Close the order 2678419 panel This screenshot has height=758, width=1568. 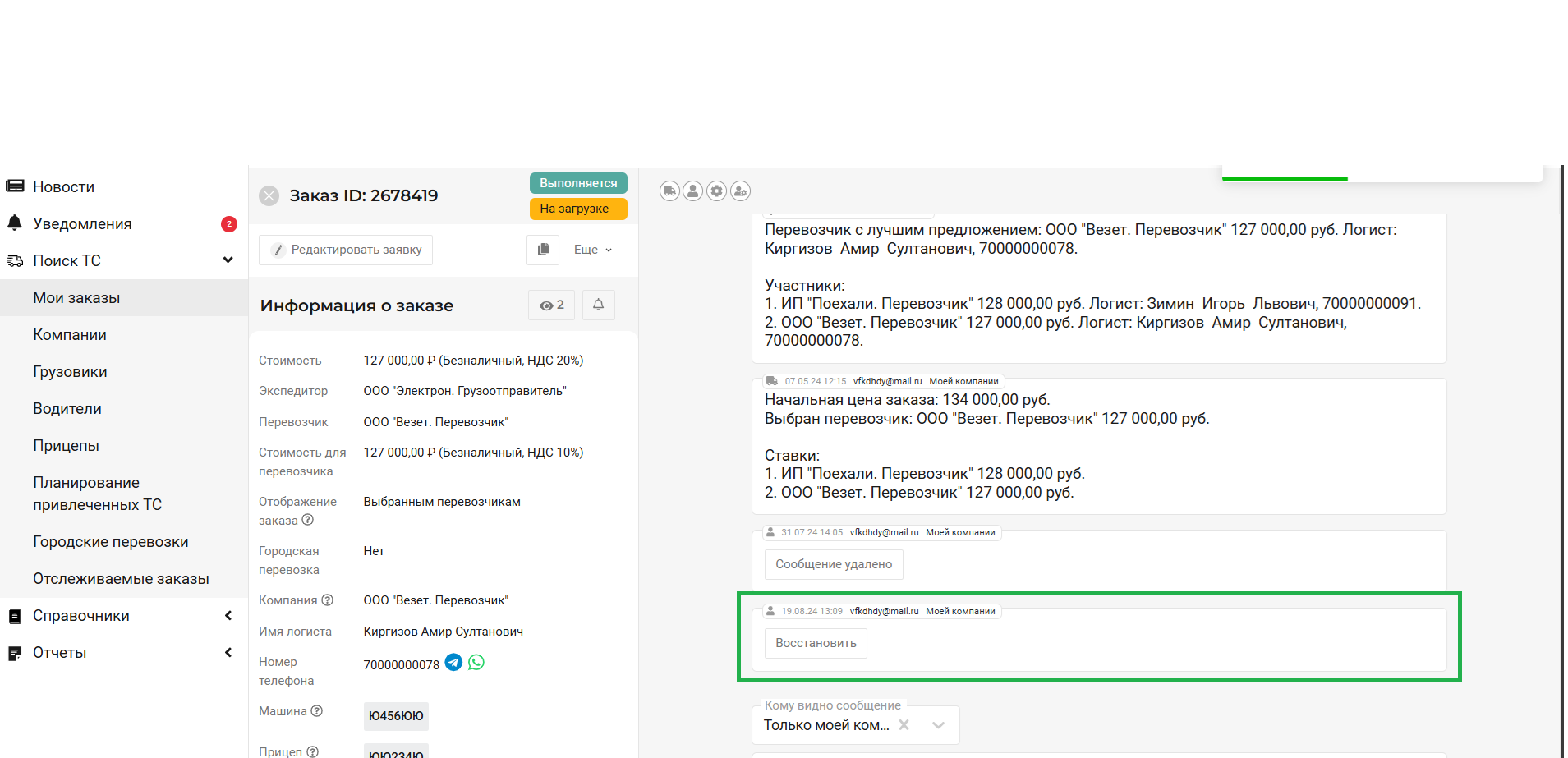click(269, 195)
